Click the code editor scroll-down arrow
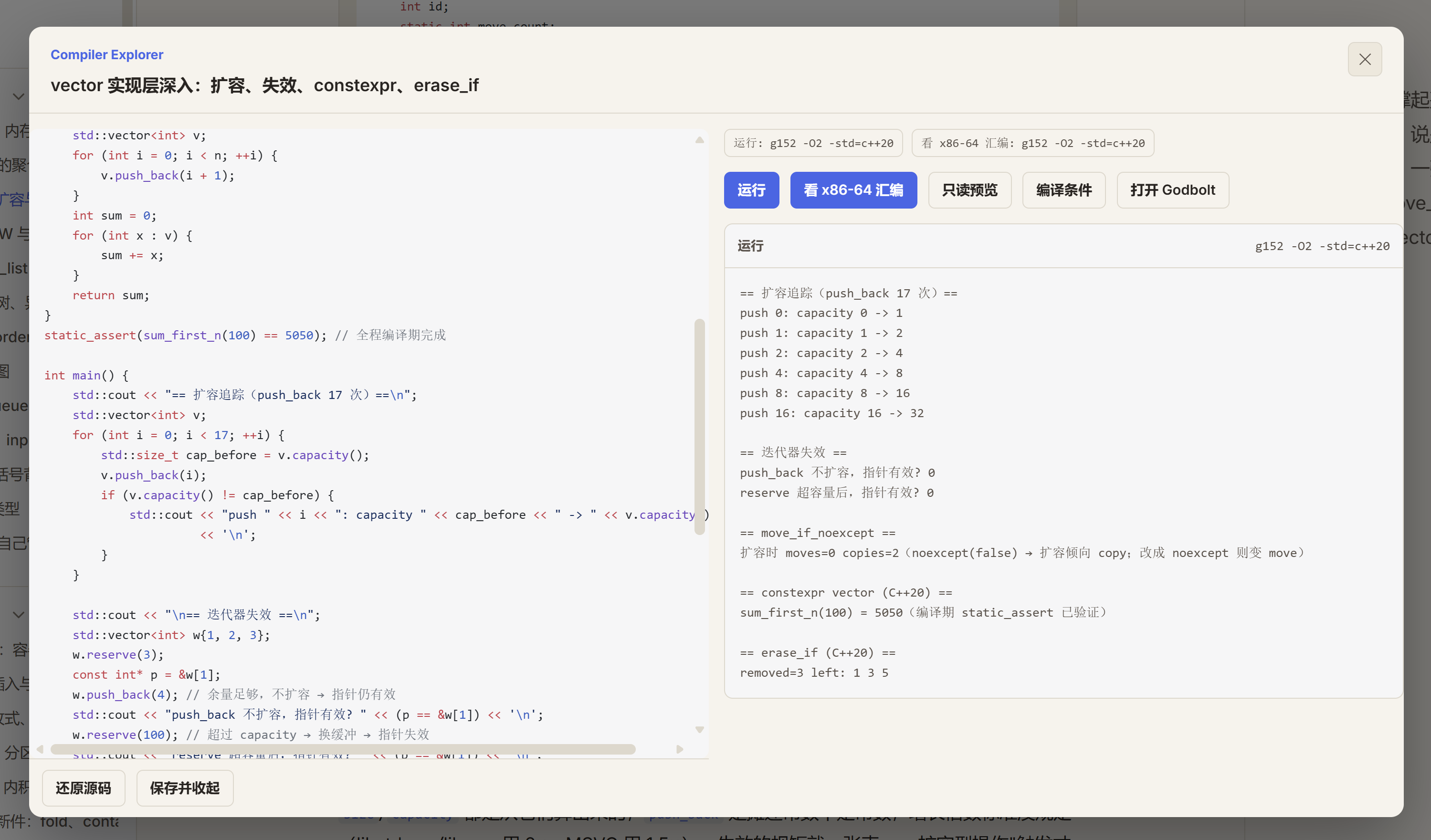1431x840 pixels. coord(700,730)
